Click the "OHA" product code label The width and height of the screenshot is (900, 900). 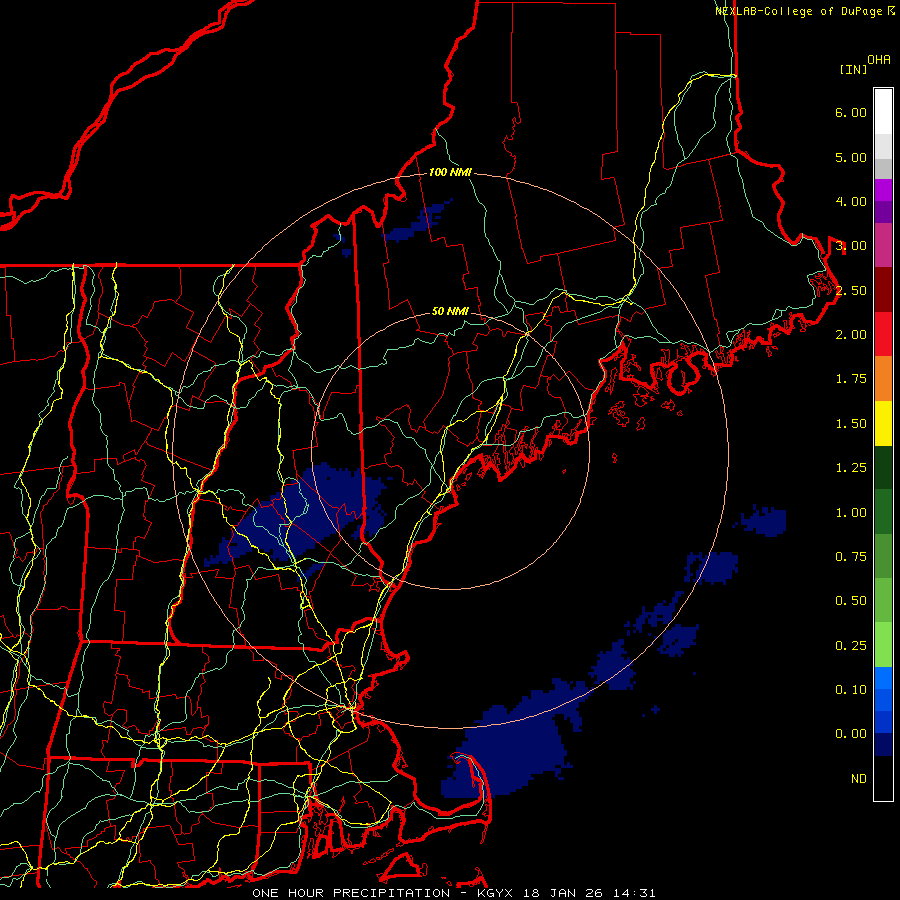[x=879, y=60]
